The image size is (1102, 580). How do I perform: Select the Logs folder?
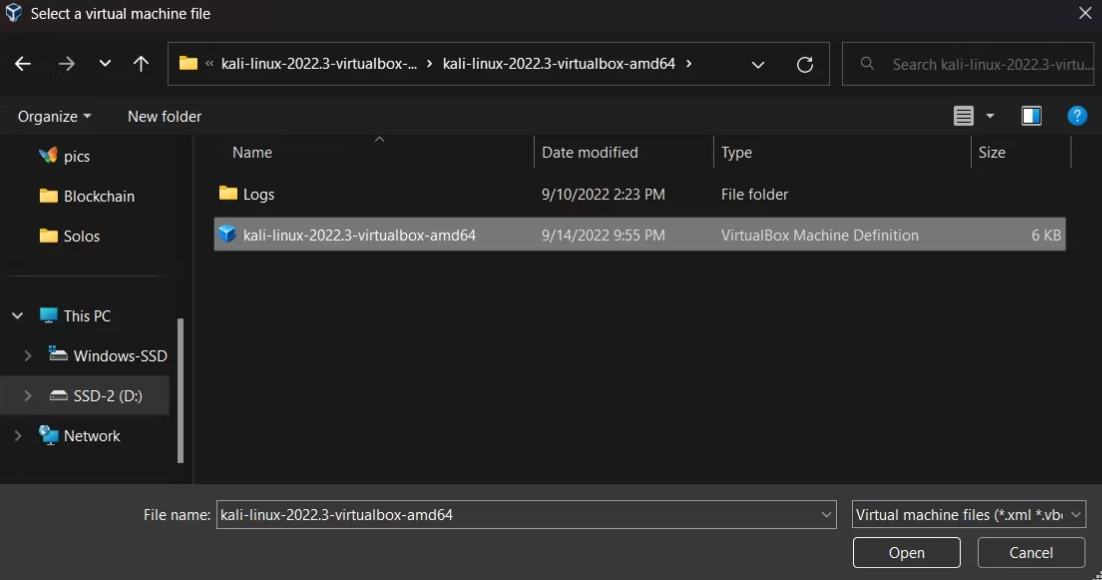259,194
